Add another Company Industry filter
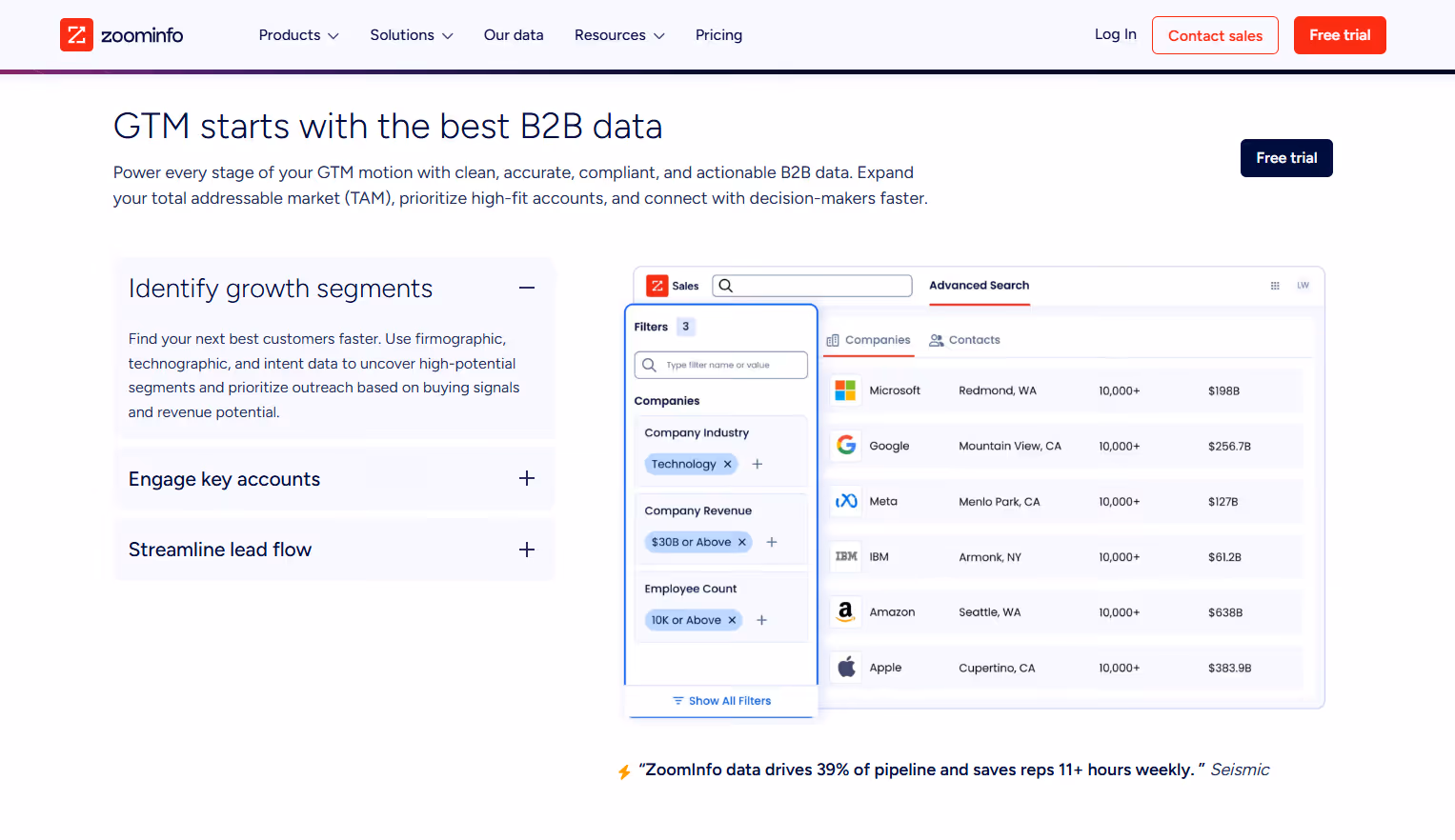The width and height of the screenshot is (1455, 840). click(x=758, y=464)
